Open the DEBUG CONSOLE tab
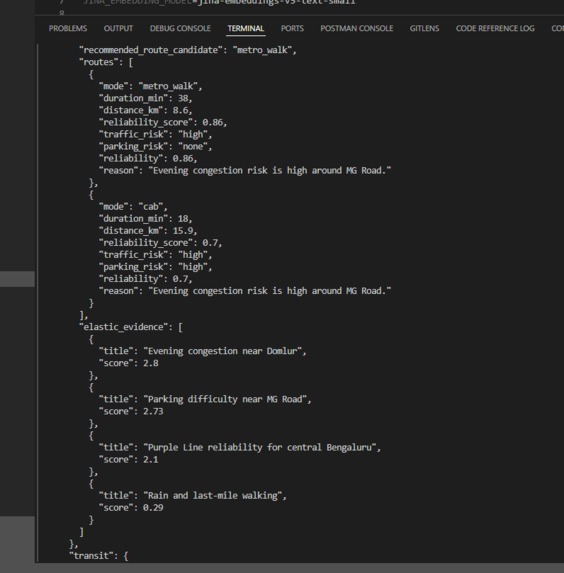Screen dimensions: 564x573 180,29
